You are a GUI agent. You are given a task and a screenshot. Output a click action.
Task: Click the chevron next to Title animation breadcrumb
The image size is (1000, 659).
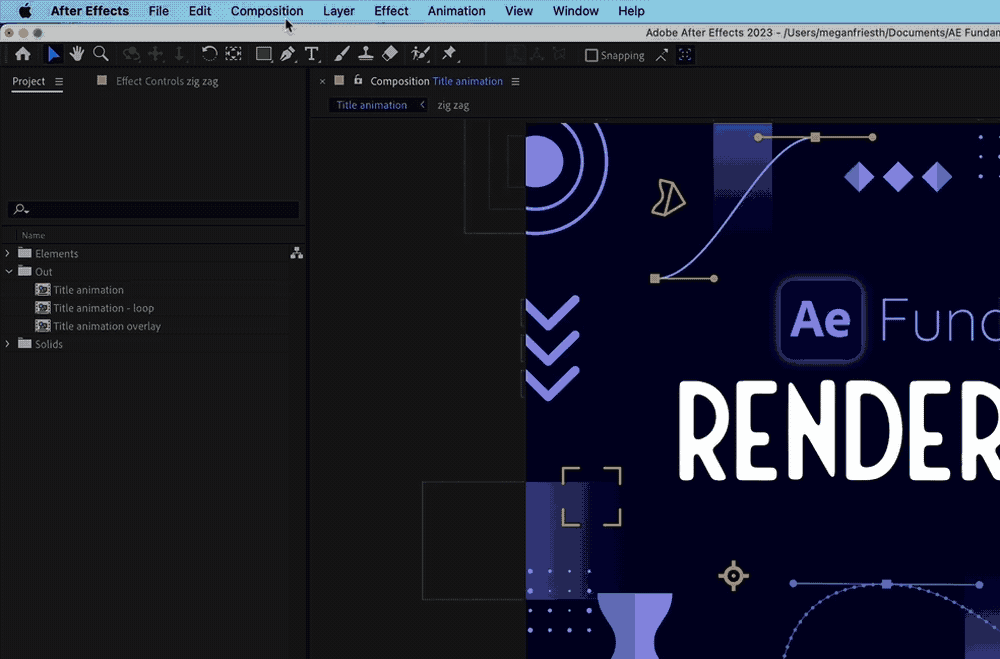422,105
